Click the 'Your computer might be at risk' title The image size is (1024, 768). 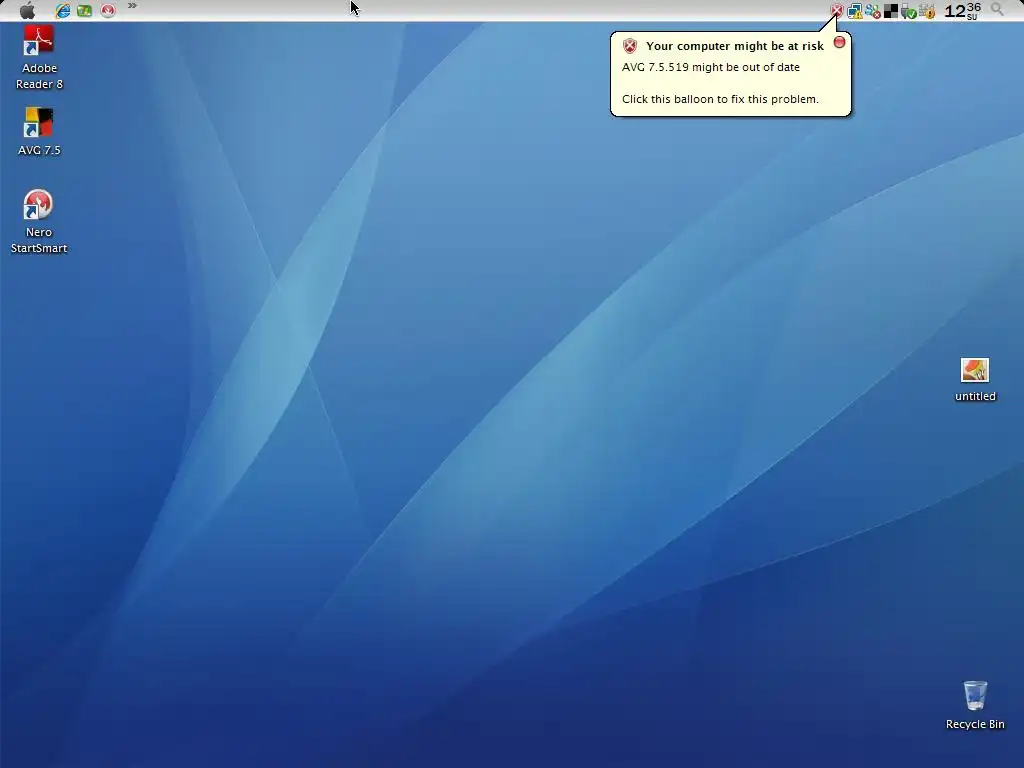pyautogui.click(x=735, y=46)
